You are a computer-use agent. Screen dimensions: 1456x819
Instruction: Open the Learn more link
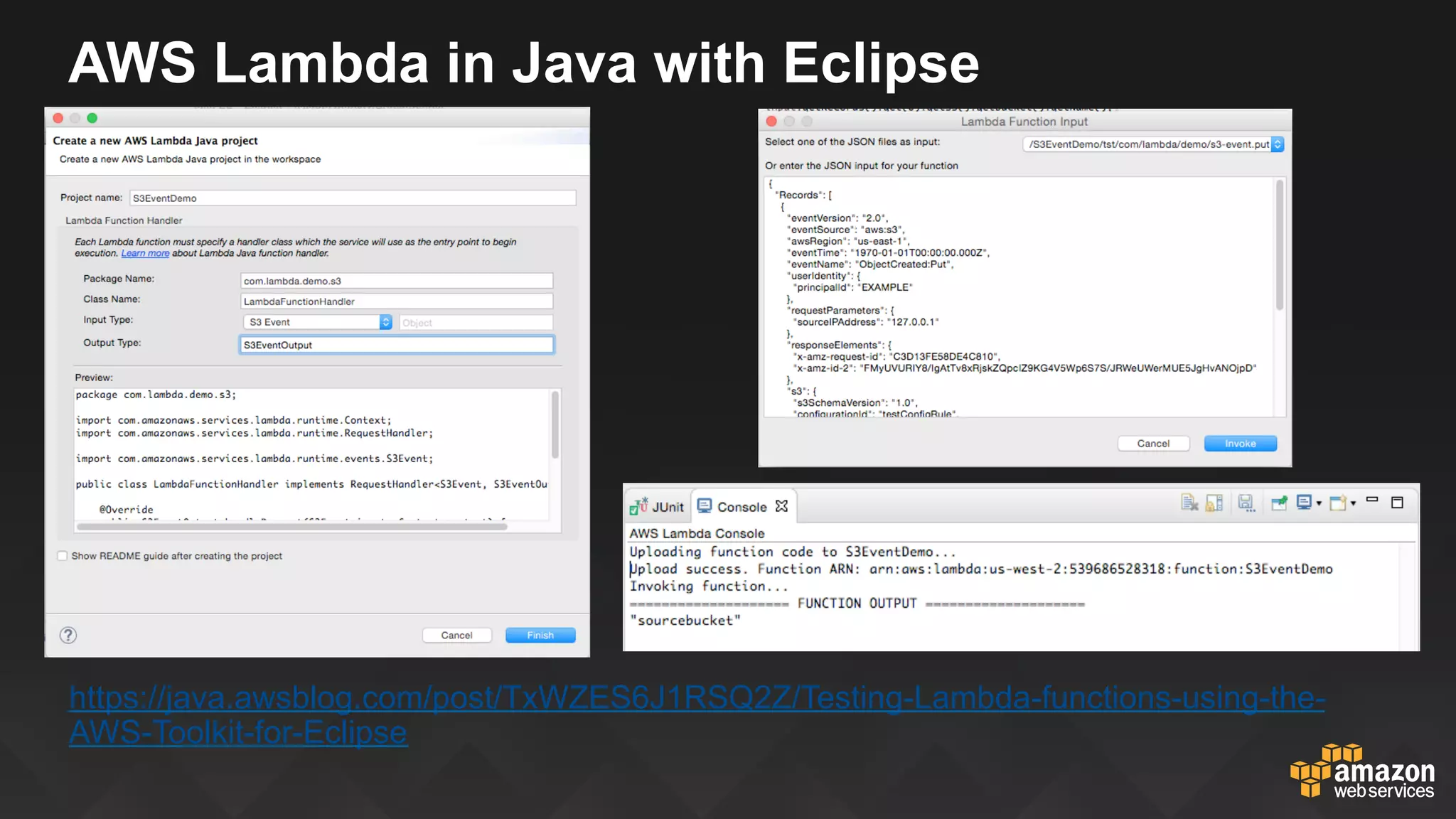coord(145,253)
